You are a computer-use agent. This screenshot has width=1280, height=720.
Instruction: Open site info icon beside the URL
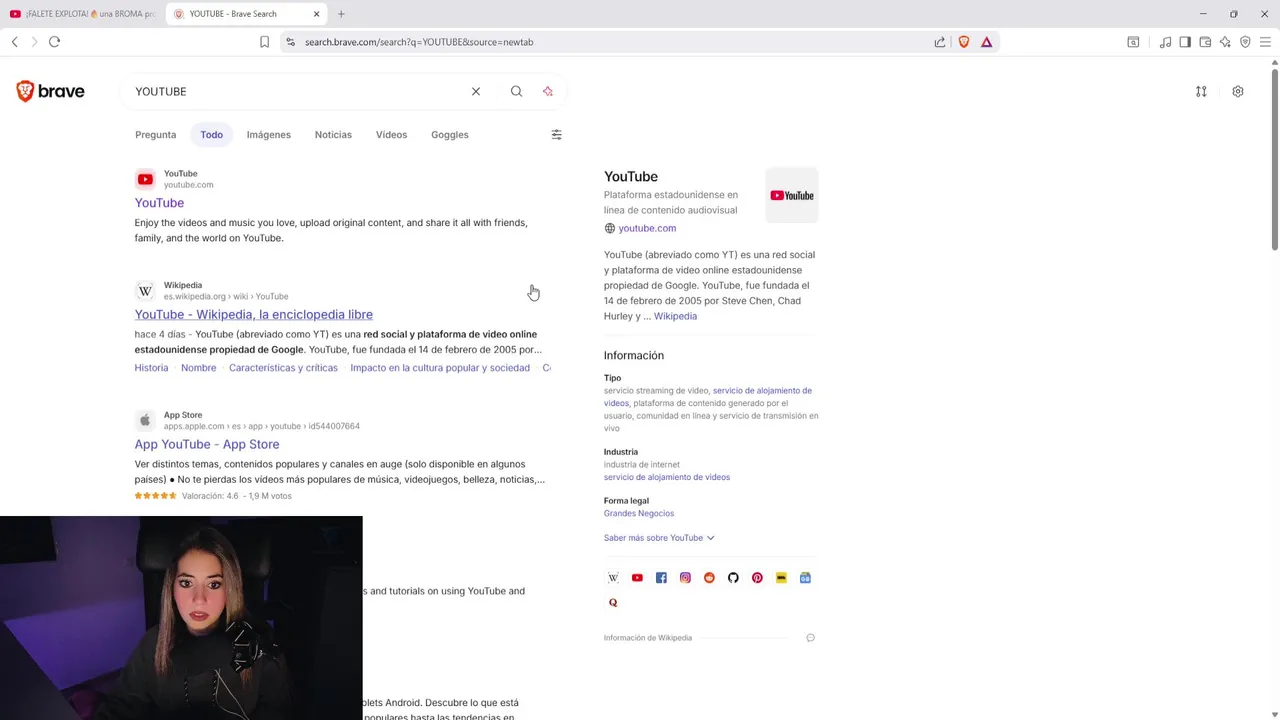290,42
